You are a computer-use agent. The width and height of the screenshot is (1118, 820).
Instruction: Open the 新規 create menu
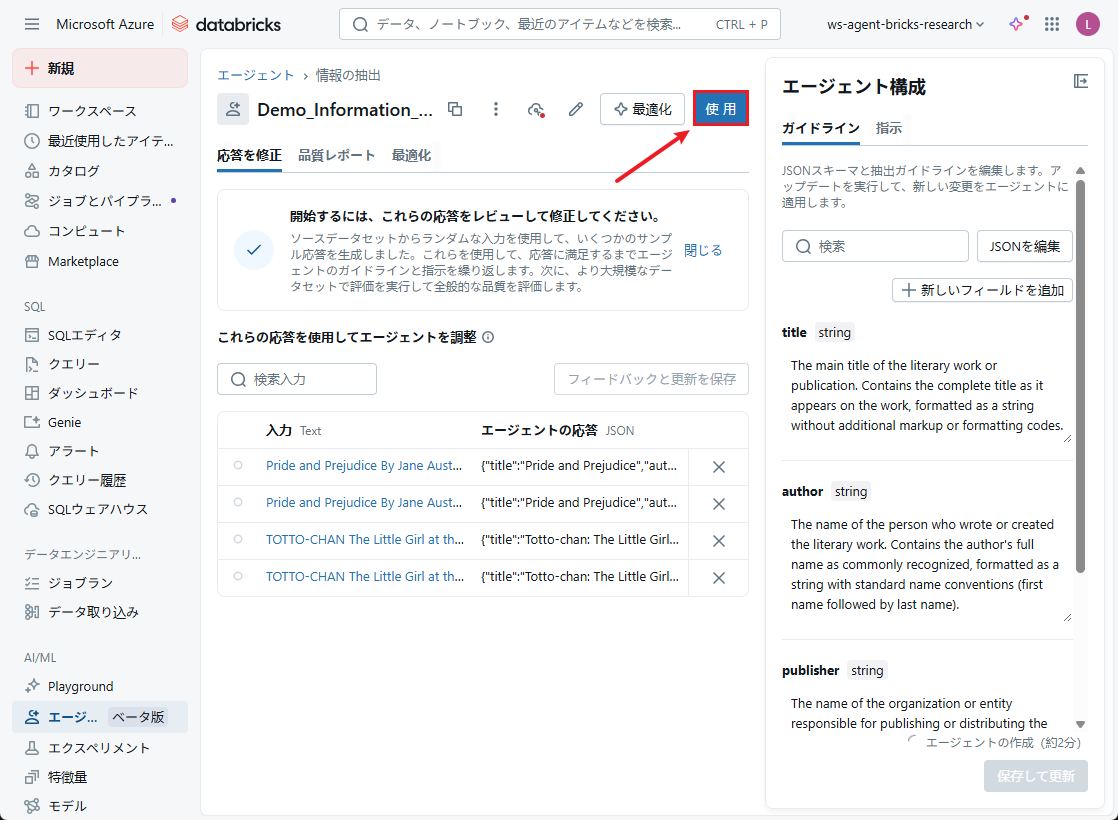coord(100,68)
